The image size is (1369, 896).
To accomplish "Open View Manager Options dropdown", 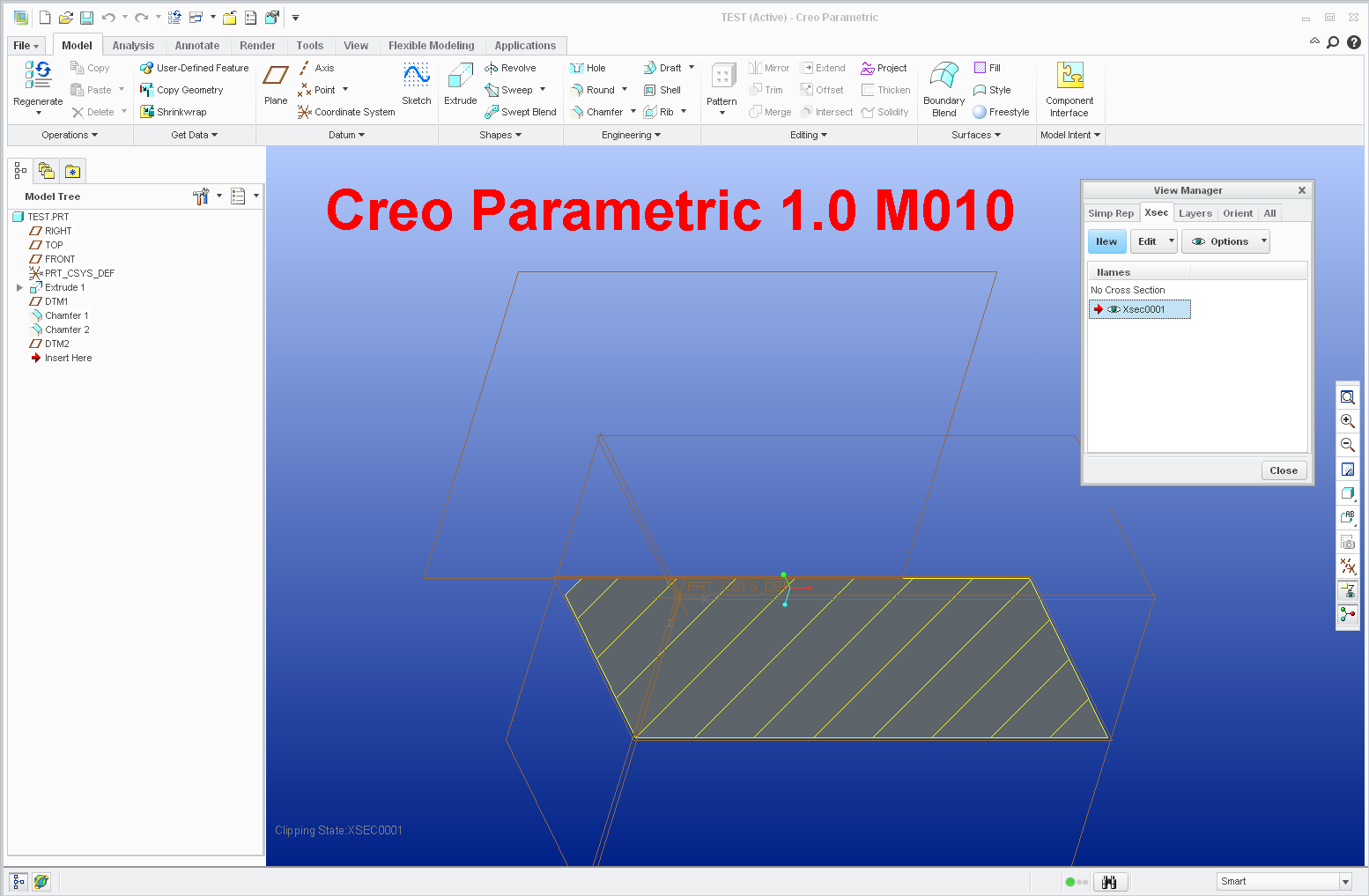I will [1225, 241].
